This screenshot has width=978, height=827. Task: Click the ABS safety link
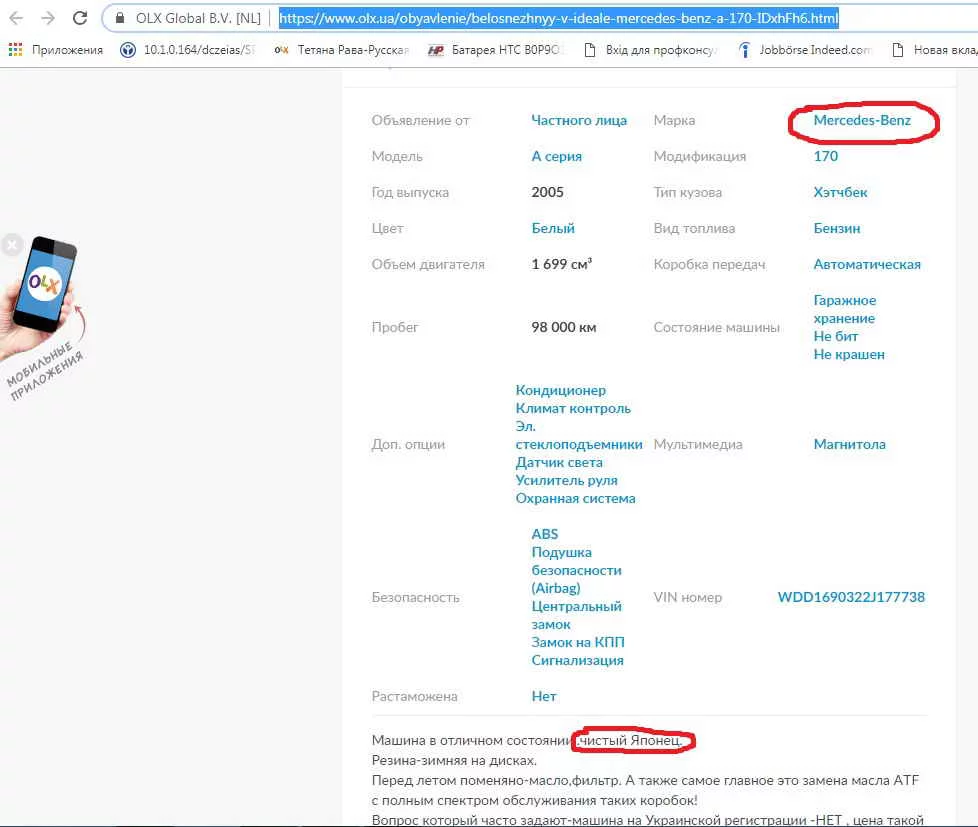[x=545, y=534]
